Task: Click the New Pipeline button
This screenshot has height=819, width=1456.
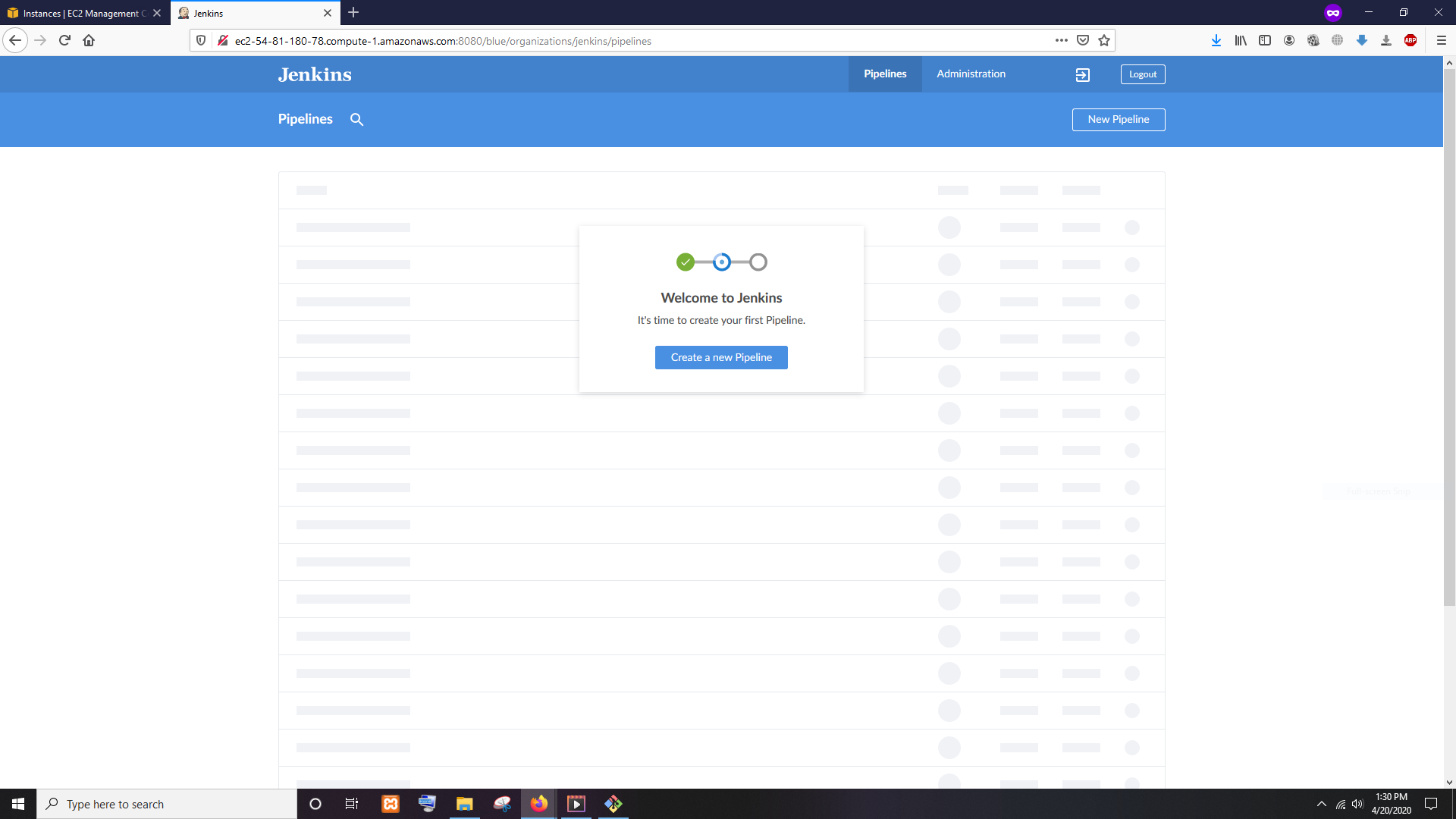Action: 1118,119
